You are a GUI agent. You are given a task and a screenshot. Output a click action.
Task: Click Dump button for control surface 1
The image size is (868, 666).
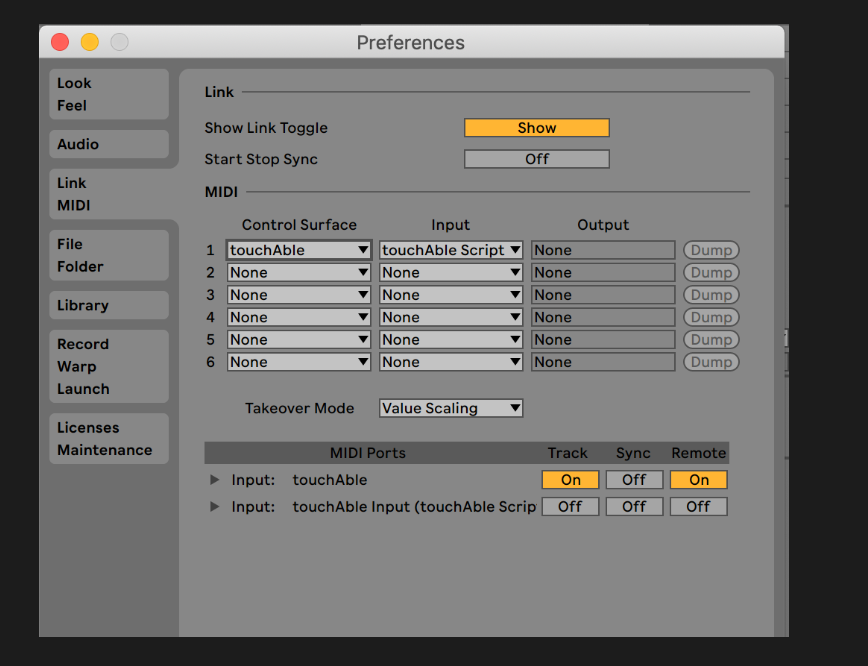[711, 250]
